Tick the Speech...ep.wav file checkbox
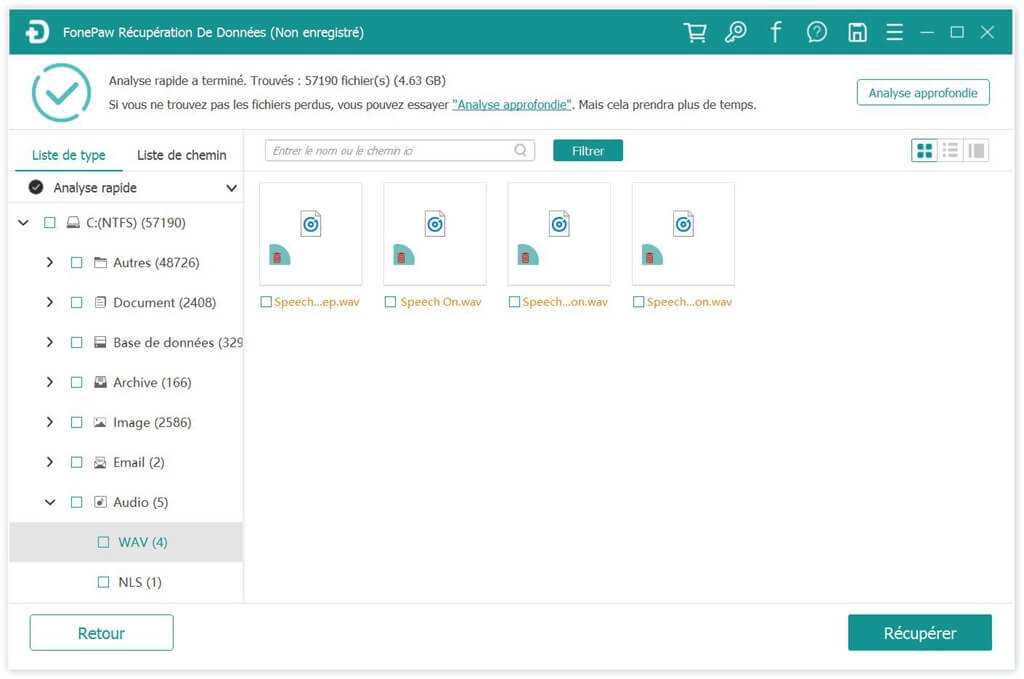 pos(266,302)
